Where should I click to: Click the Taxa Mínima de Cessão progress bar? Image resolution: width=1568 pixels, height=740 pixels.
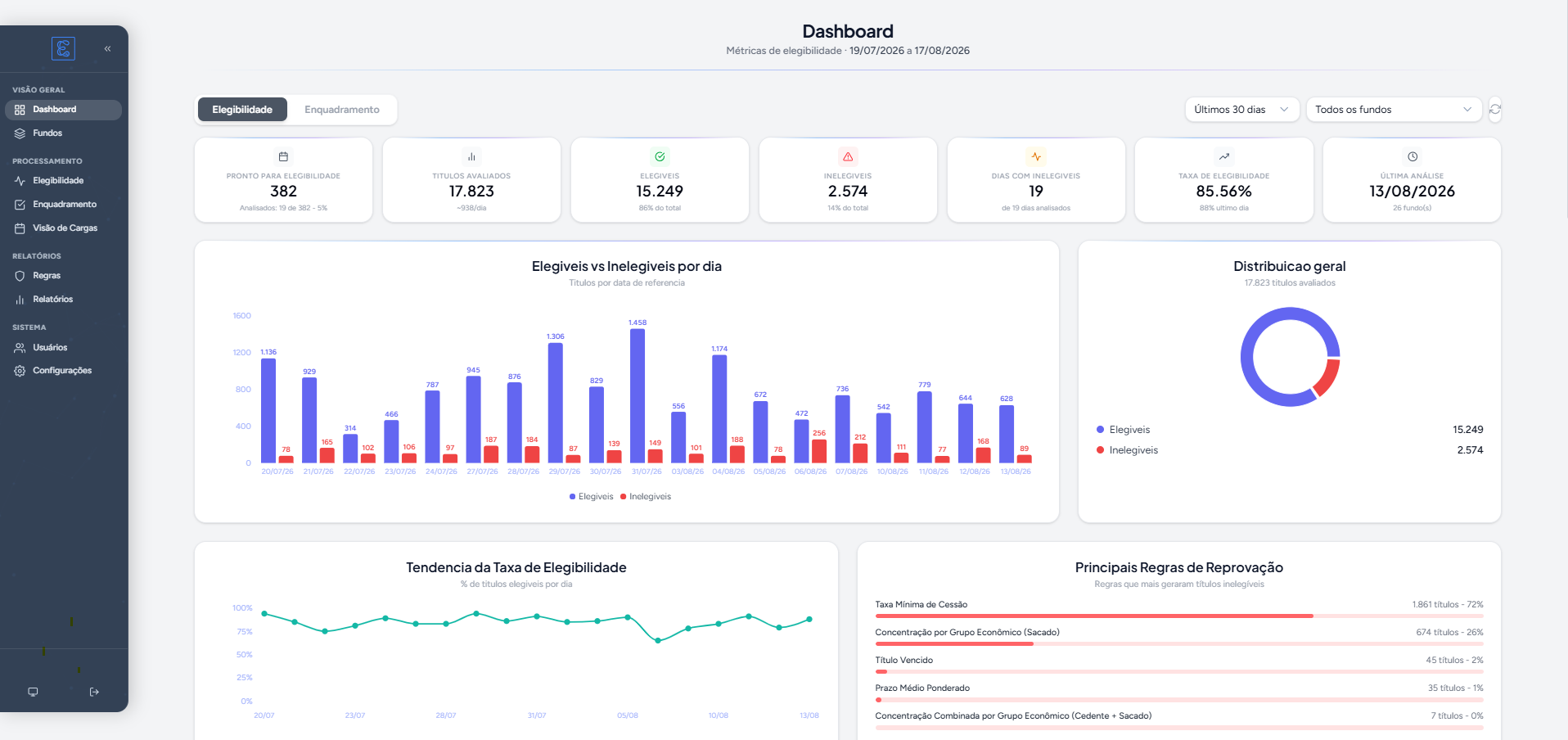[1179, 616]
